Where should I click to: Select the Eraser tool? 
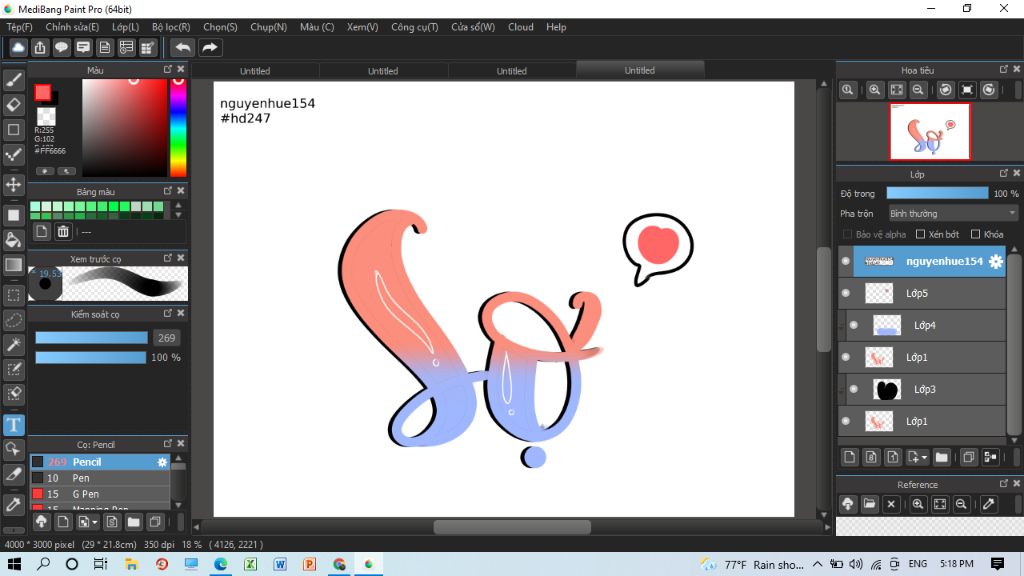pyautogui.click(x=14, y=104)
